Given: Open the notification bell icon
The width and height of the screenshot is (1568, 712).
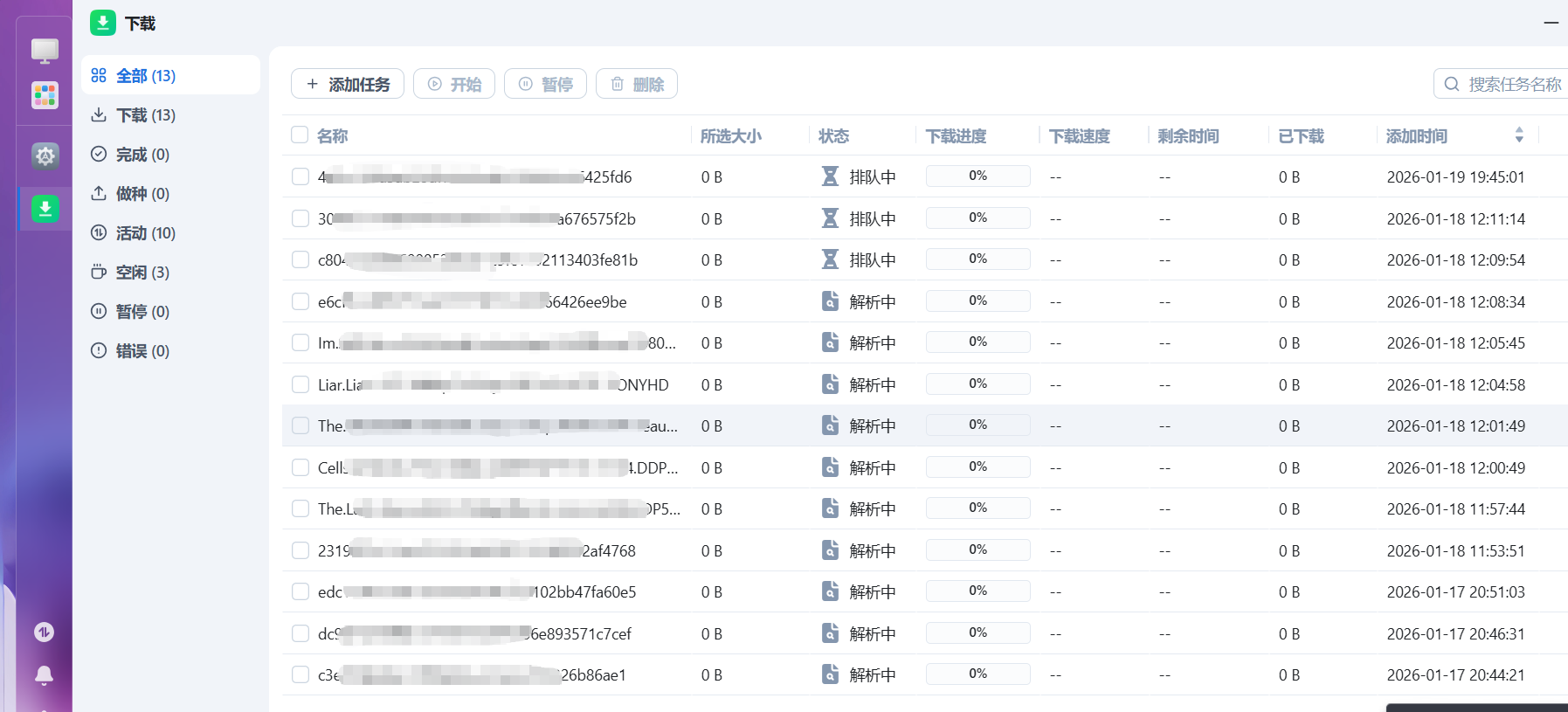Looking at the screenshot, I should [x=44, y=674].
